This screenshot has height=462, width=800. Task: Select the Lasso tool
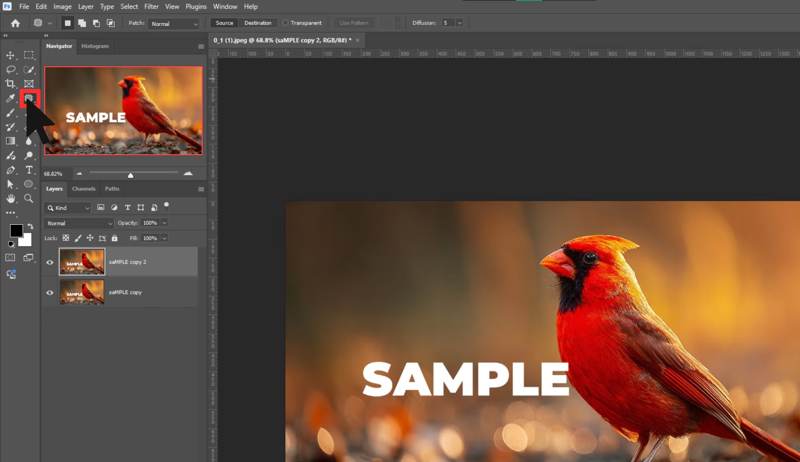click(x=11, y=70)
